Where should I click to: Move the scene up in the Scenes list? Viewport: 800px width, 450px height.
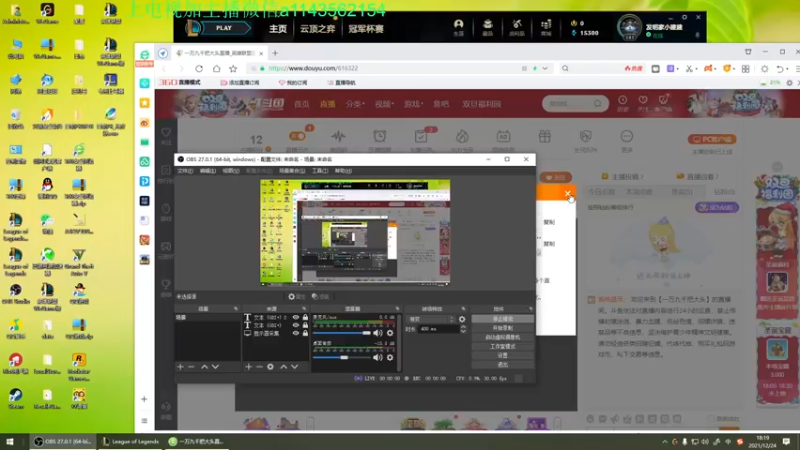(204, 366)
